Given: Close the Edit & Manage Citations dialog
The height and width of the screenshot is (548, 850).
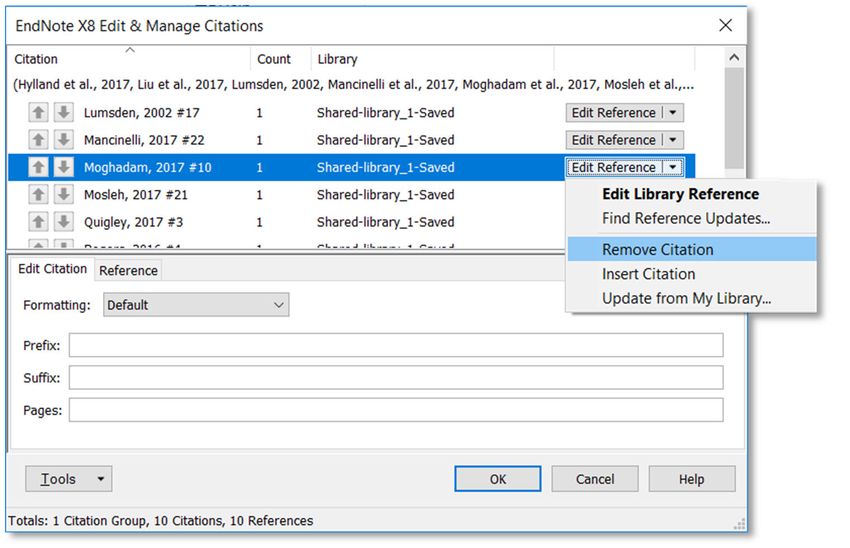Looking at the screenshot, I should click(725, 25).
